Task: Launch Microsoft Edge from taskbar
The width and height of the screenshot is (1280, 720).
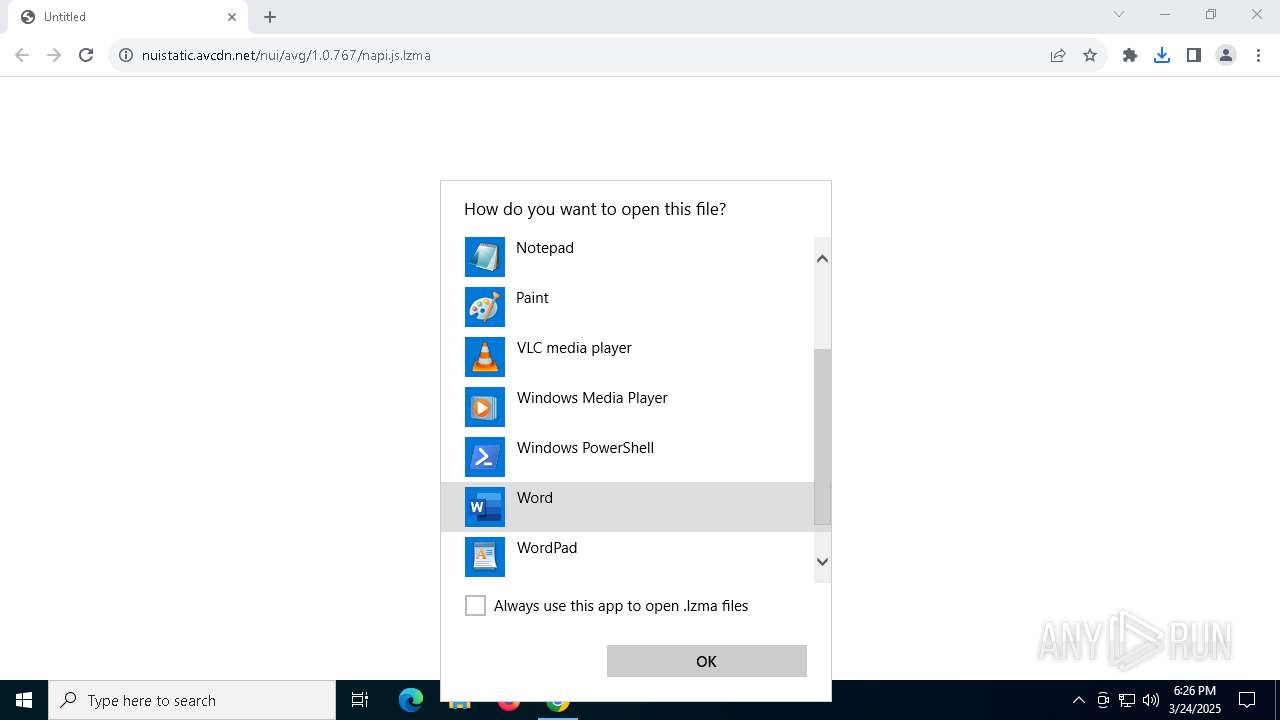Action: click(x=411, y=700)
